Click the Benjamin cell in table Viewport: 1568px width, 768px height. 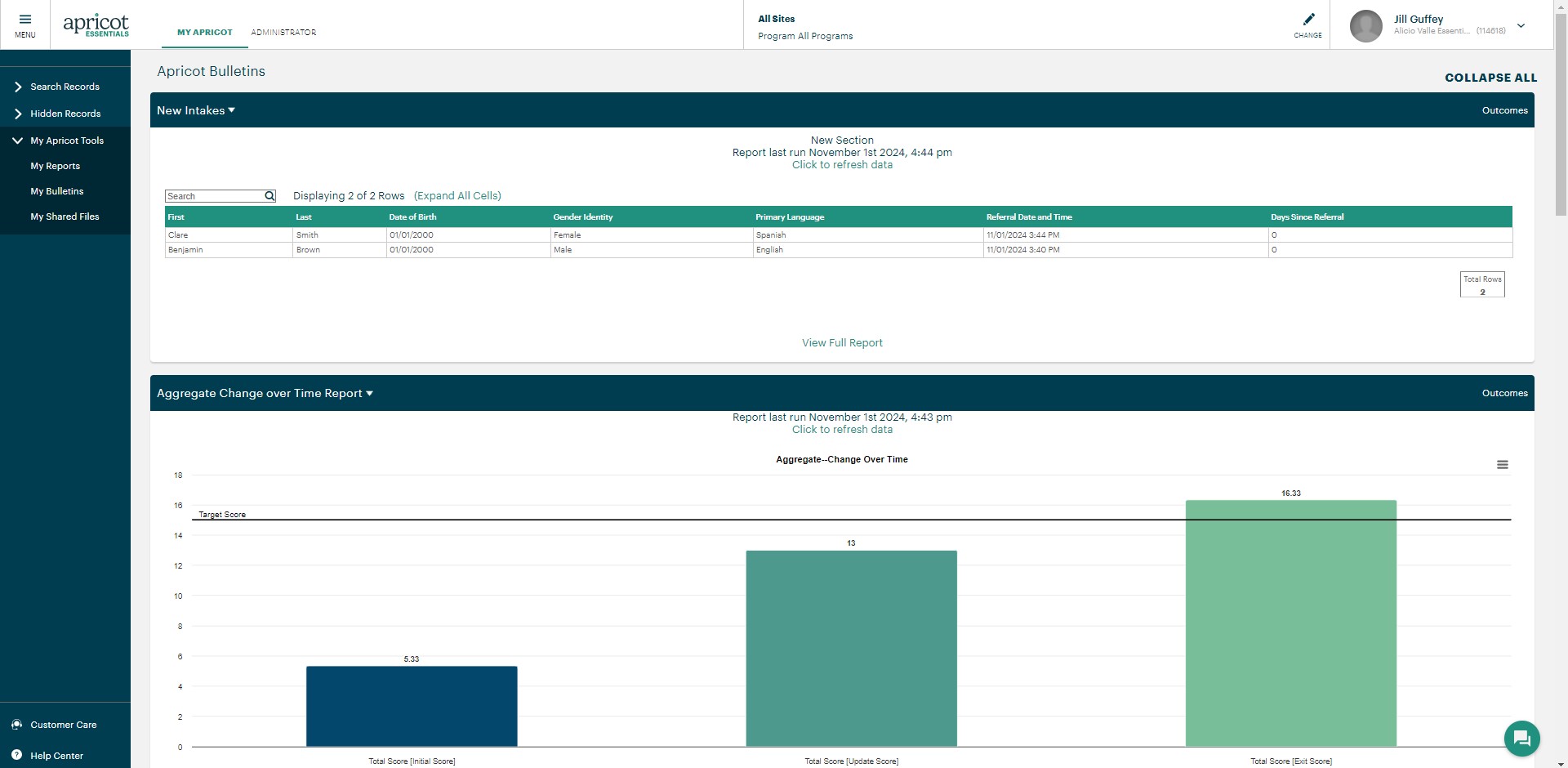click(229, 250)
